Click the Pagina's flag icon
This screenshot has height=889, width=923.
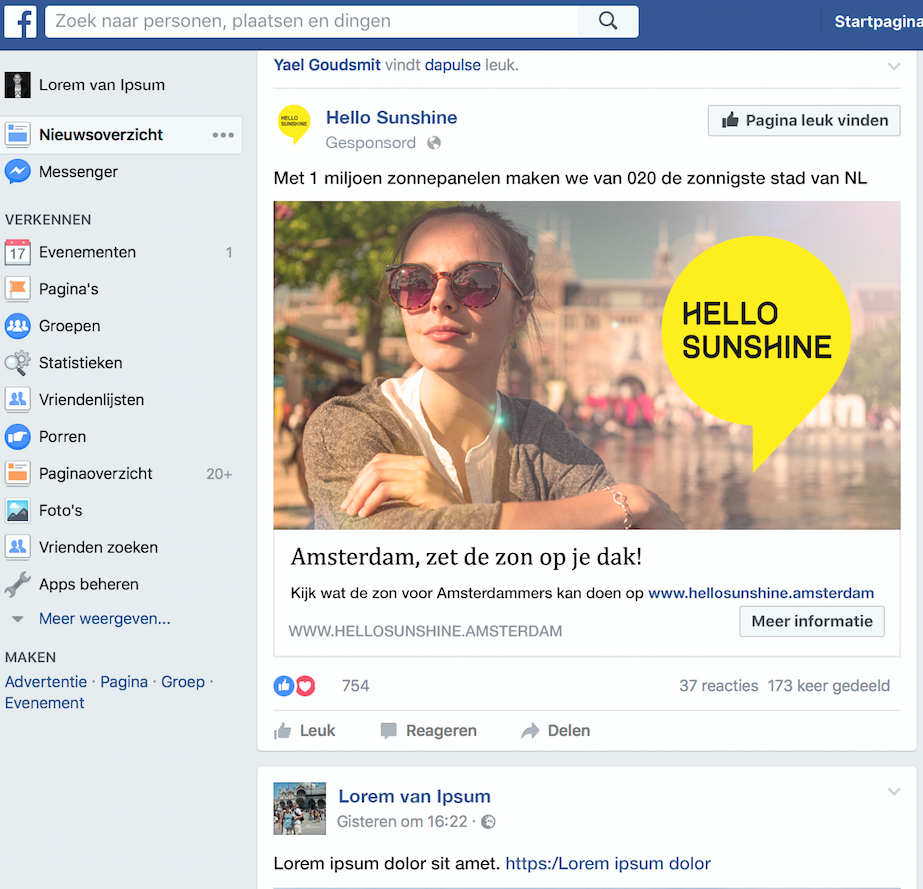[18, 289]
